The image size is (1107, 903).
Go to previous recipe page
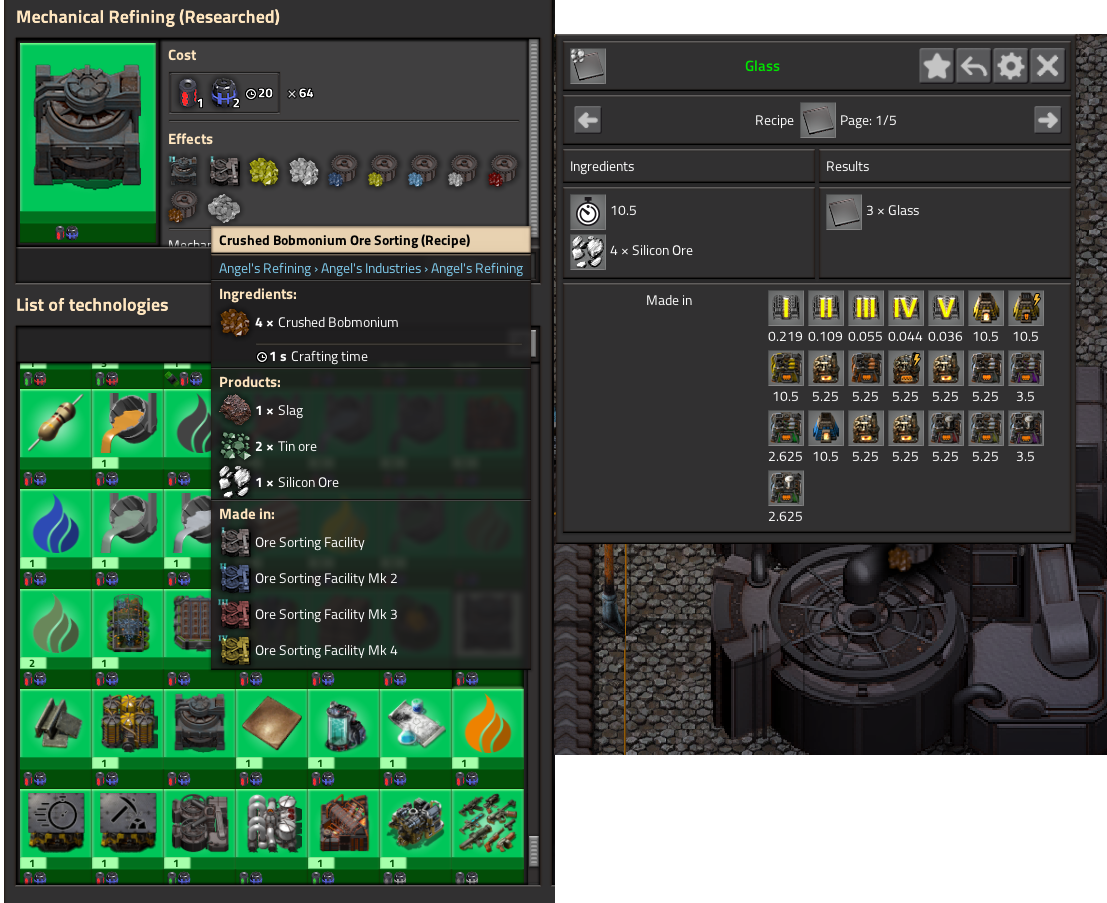[588, 121]
